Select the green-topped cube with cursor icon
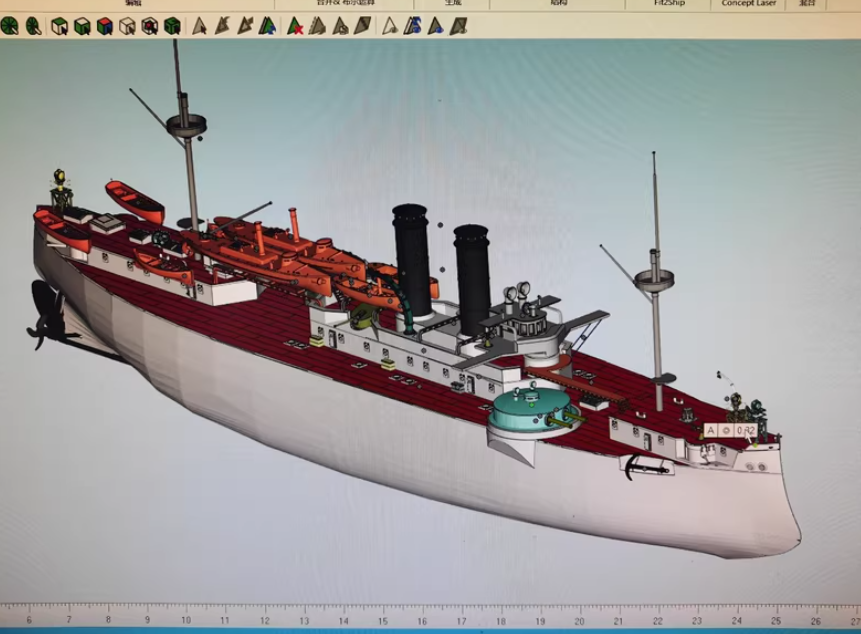Screen dimensions: 861x634 pos(59,26)
